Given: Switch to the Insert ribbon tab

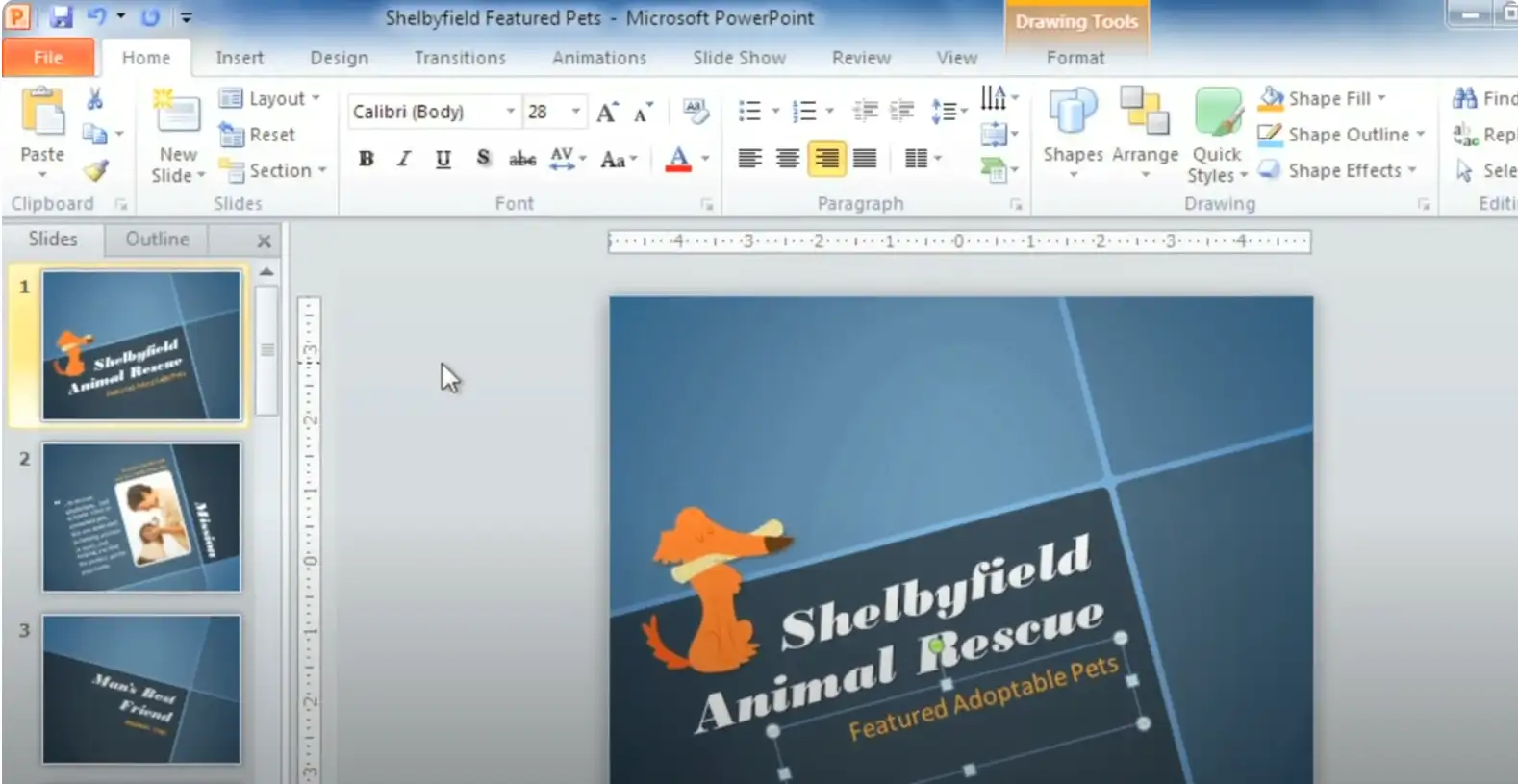Looking at the screenshot, I should click(240, 58).
